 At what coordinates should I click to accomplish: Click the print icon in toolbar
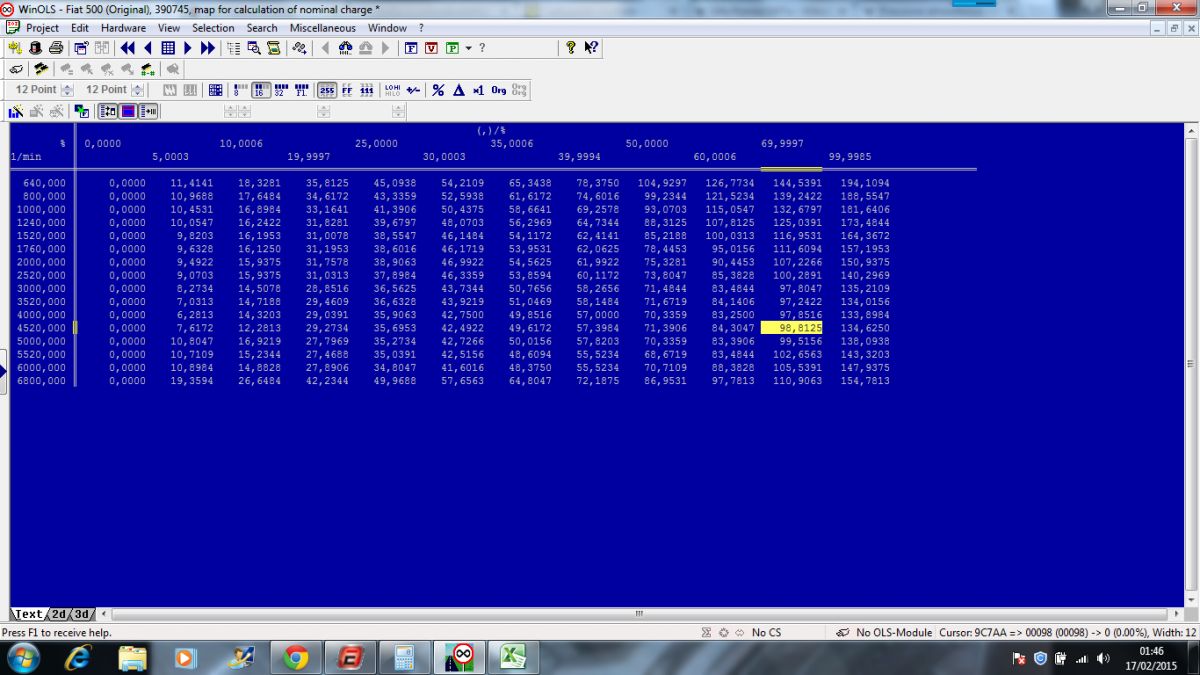coord(56,48)
